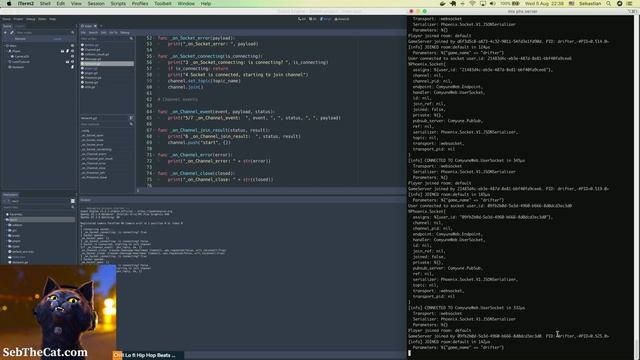Open the script icon on Network node
Viewport: 640px width, 360px height.
tap(72, 67)
